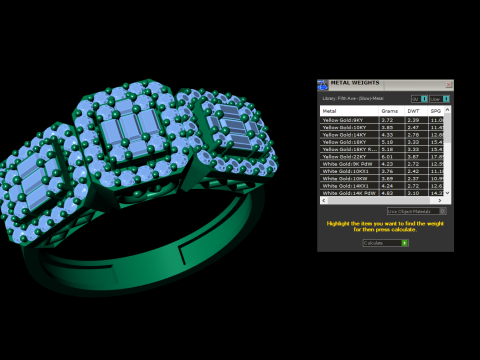Sort by the Metal column header
This screenshot has width=480, height=360.
tap(349, 111)
